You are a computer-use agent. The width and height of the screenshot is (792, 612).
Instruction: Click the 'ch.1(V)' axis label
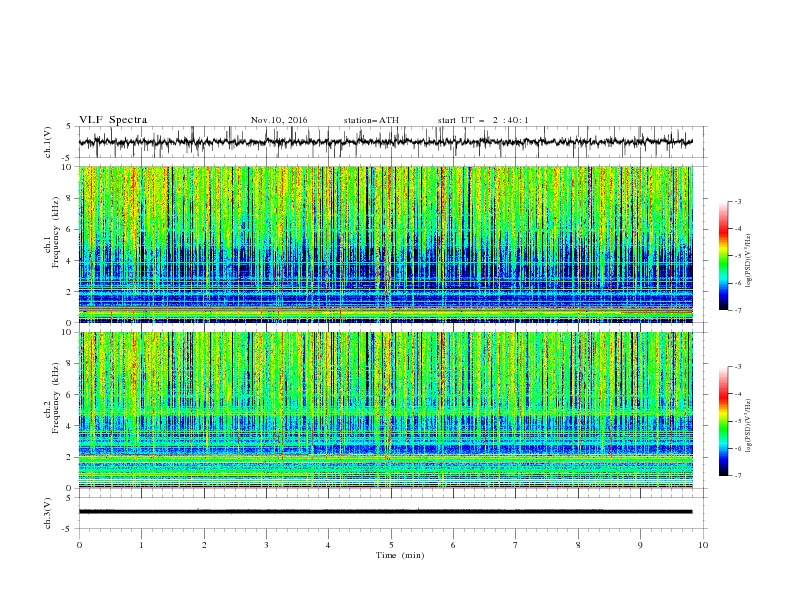[x=48, y=142]
